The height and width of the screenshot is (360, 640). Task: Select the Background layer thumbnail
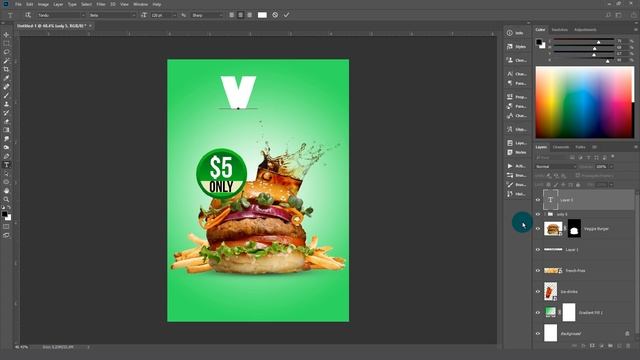[x=550, y=333]
